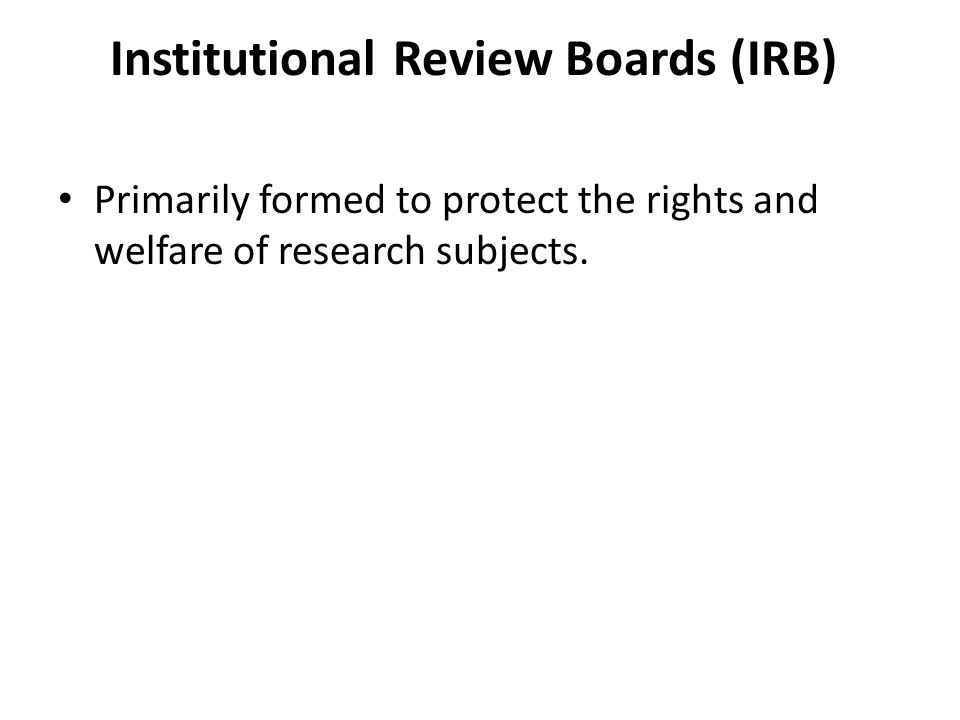Click the word "subjects" at the sentence end
Screen dimensions: 960x720
[506, 252]
